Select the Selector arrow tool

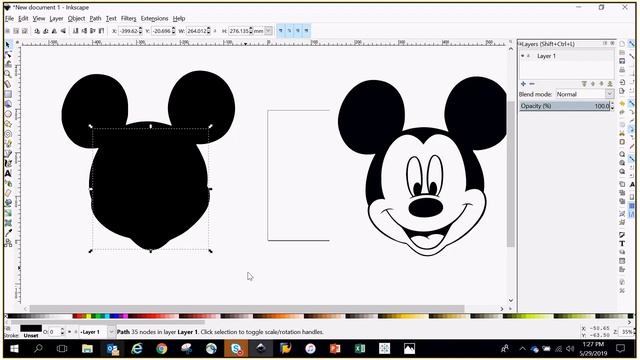(x=8, y=44)
